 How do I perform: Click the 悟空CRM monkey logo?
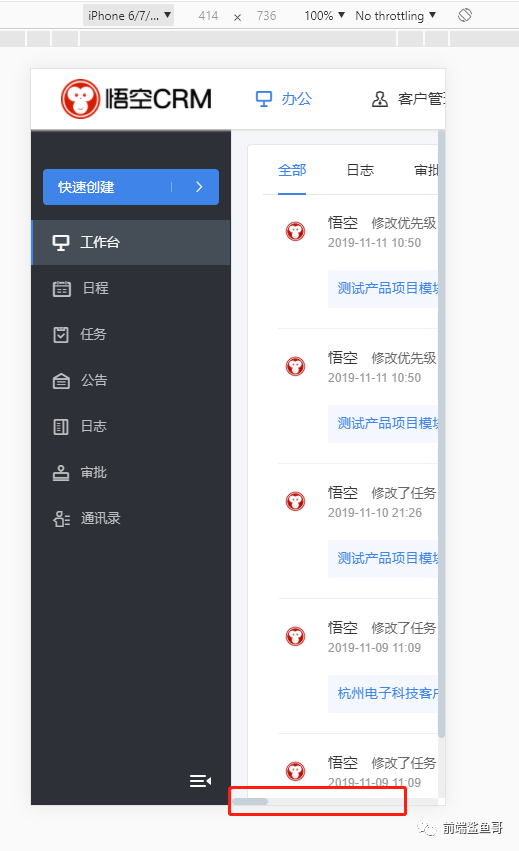[x=80, y=99]
